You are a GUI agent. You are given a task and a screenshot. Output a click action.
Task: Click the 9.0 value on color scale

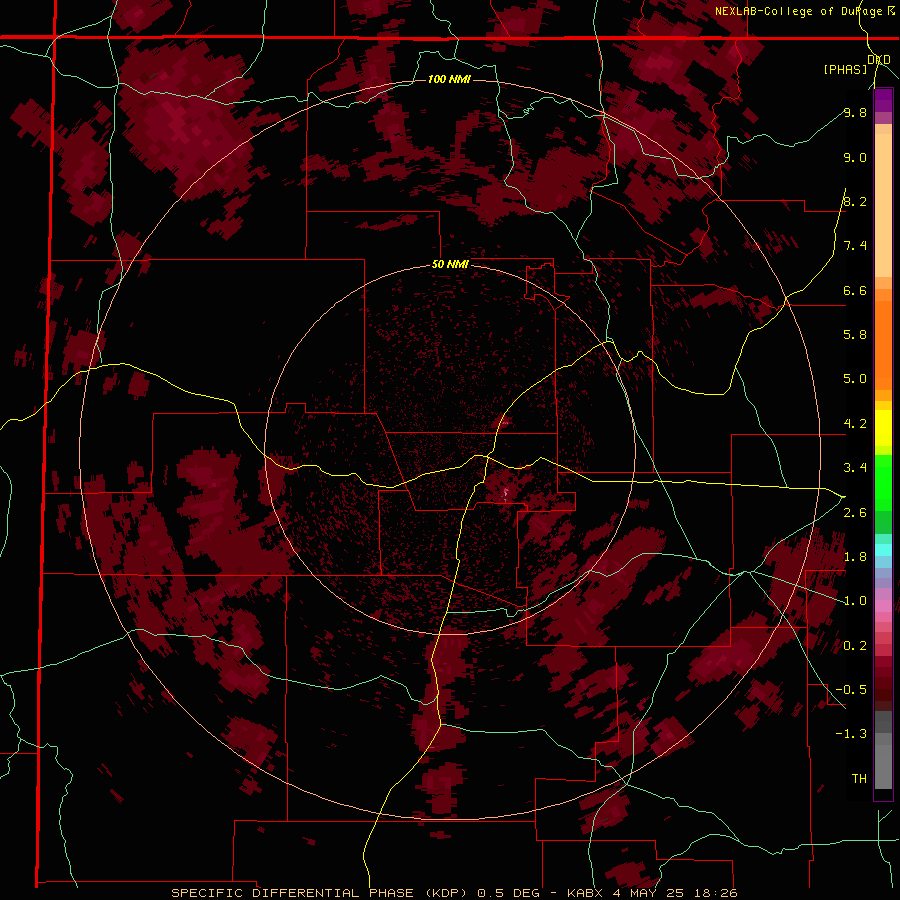click(855, 157)
